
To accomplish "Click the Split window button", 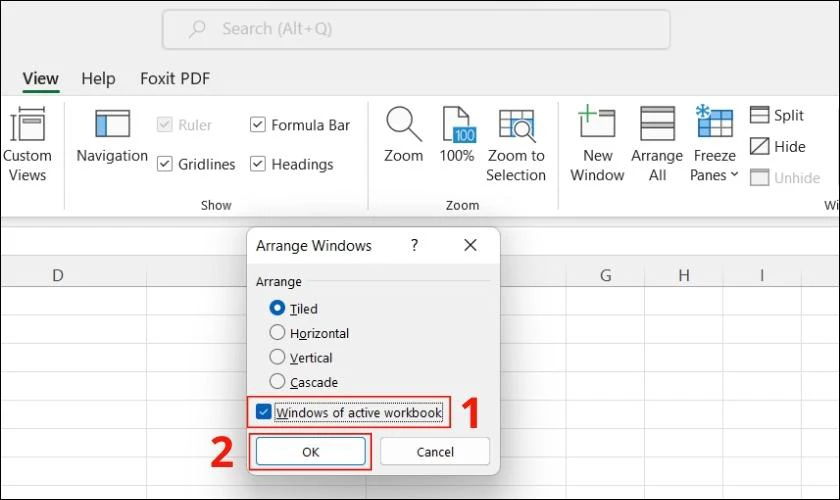I will tap(777, 115).
